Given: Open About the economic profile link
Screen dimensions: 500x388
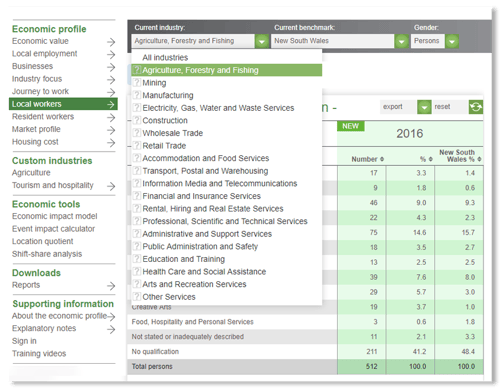Looking at the screenshot, I should coord(59,316).
